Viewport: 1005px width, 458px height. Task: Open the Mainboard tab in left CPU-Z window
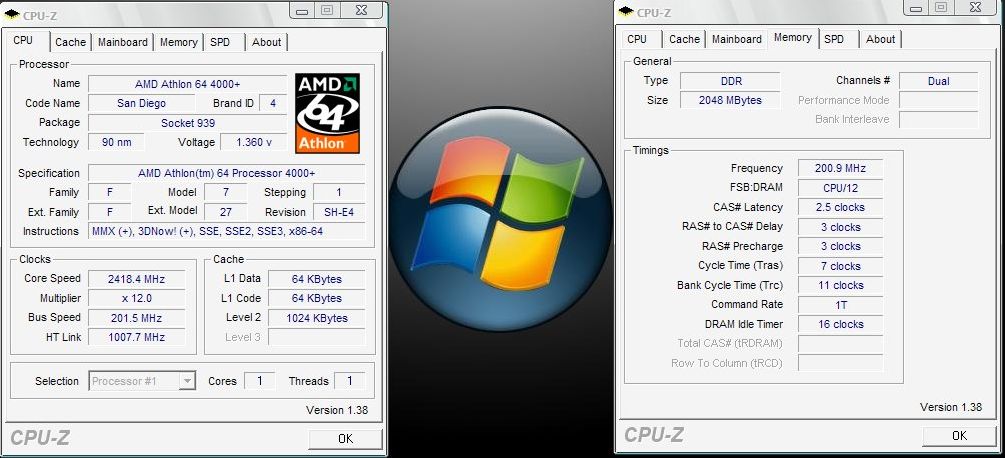click(x=123, y=42)
